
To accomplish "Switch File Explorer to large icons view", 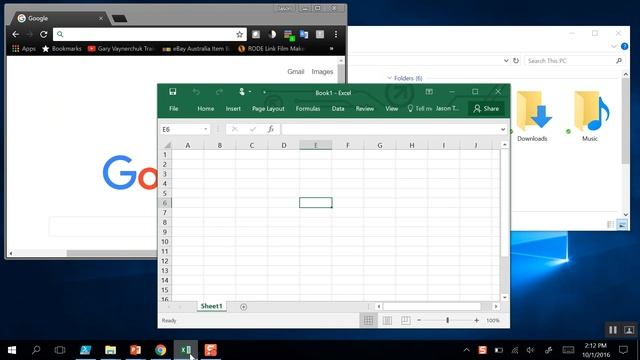I will point(622,224).
